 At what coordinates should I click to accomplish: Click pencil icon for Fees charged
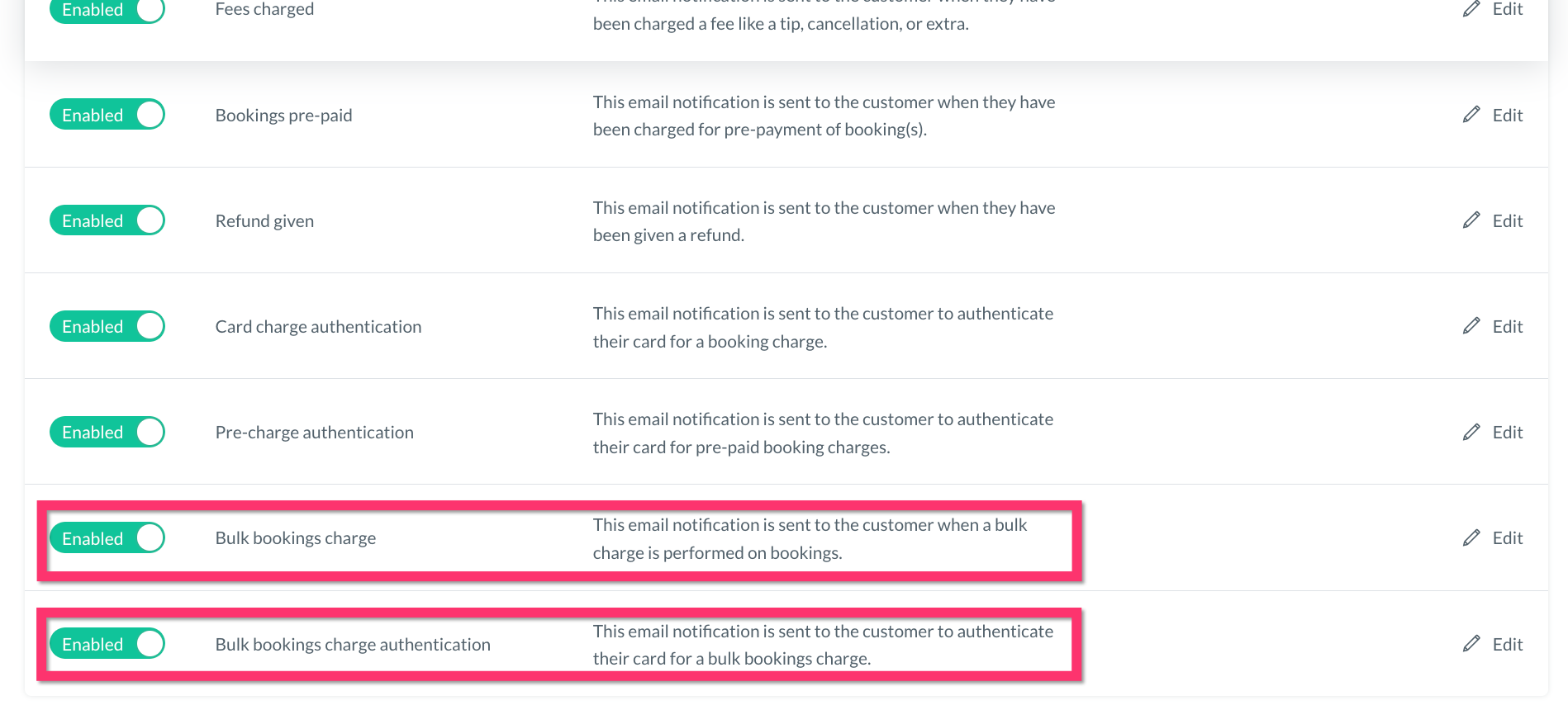coord(1471,9)
